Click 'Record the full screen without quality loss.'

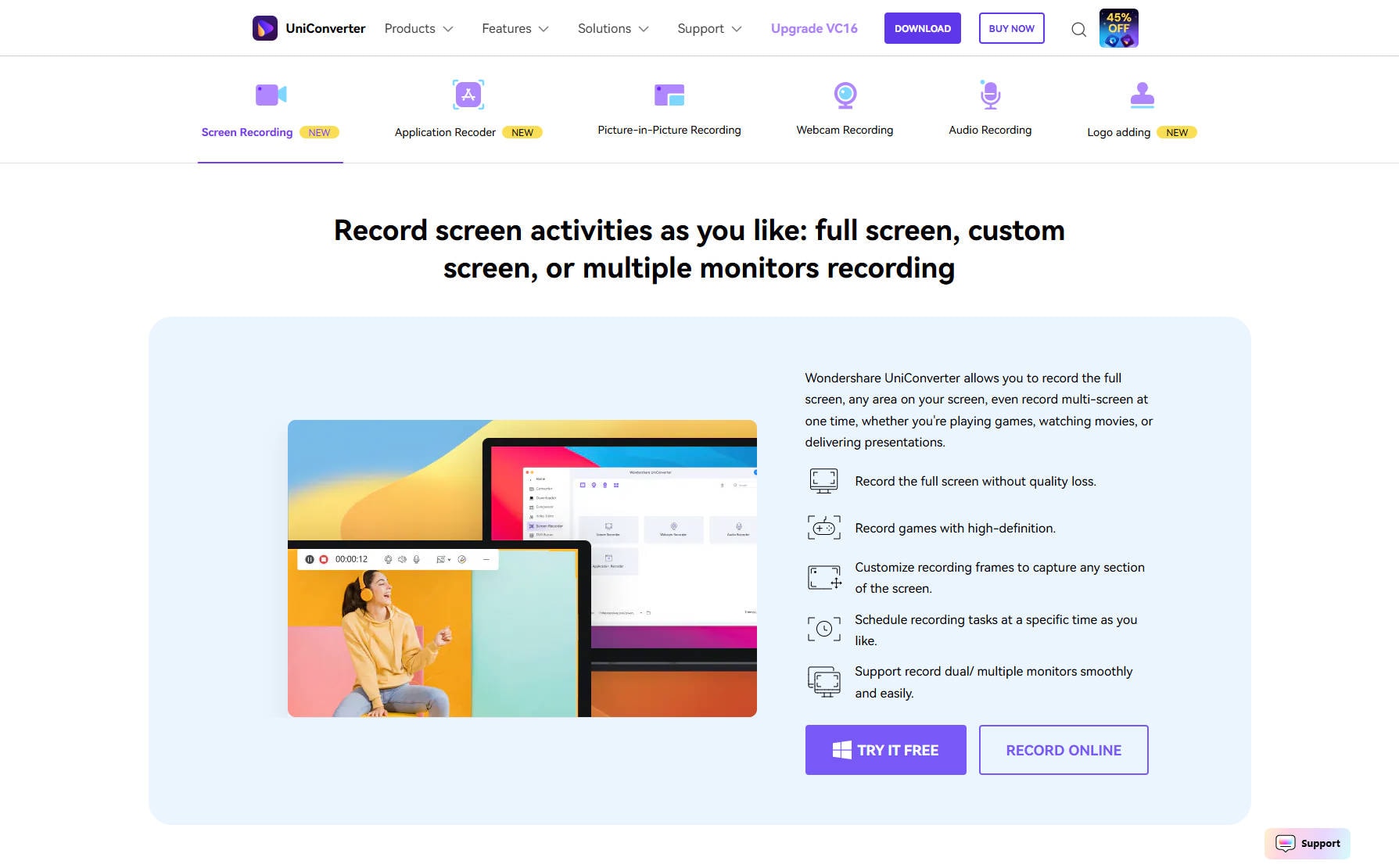(x=975, y=481)
